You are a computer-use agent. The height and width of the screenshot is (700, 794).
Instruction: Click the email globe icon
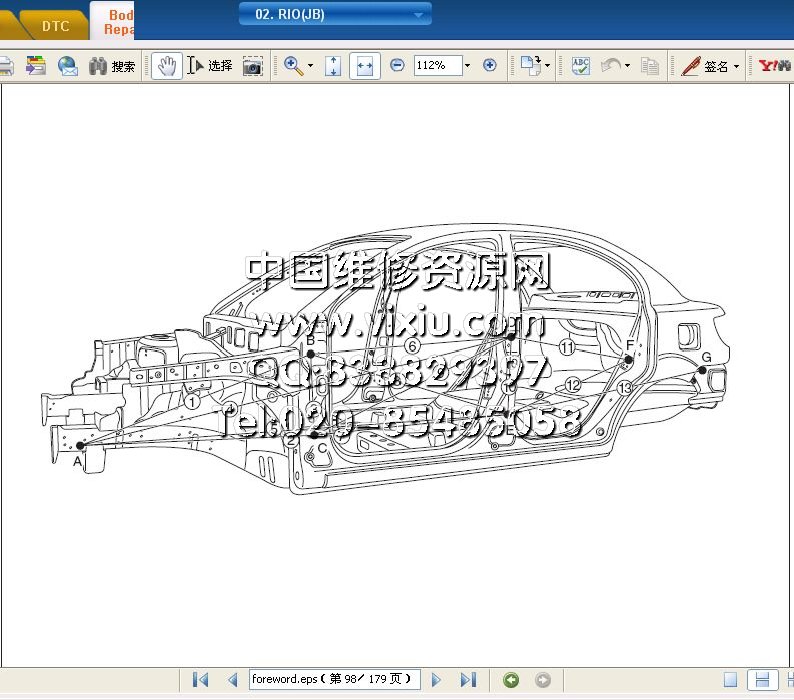(x=67, y=66)
